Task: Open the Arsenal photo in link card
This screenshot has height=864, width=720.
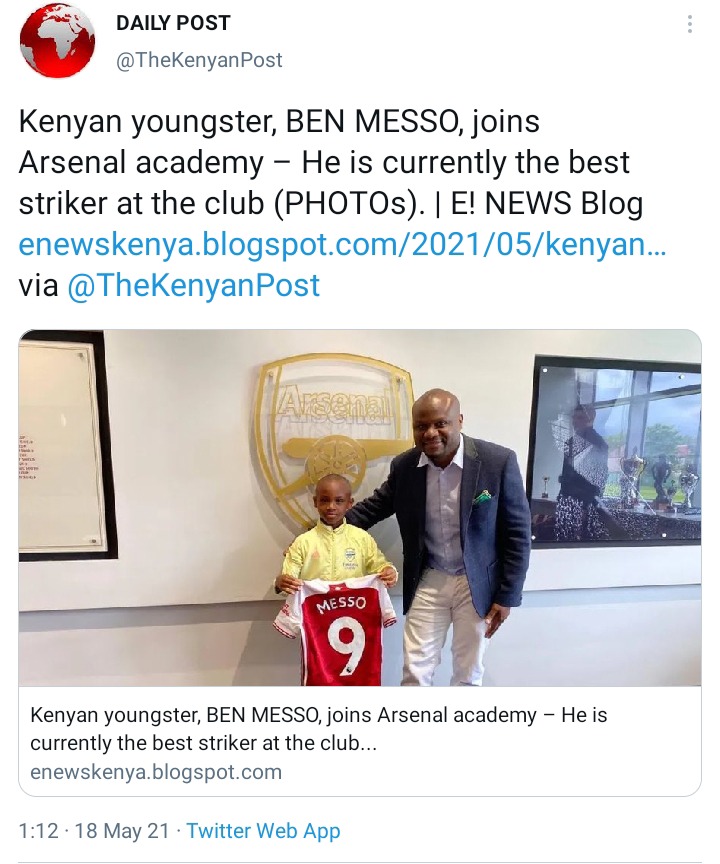Action: click(360, 507)
